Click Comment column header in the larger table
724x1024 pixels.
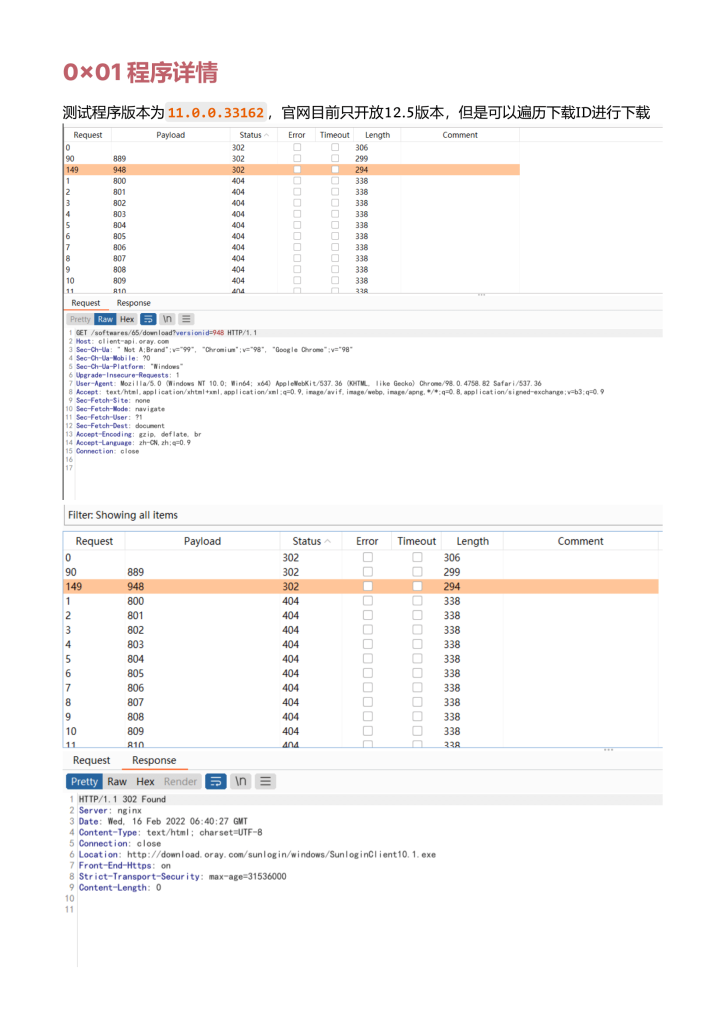(580, 541)
